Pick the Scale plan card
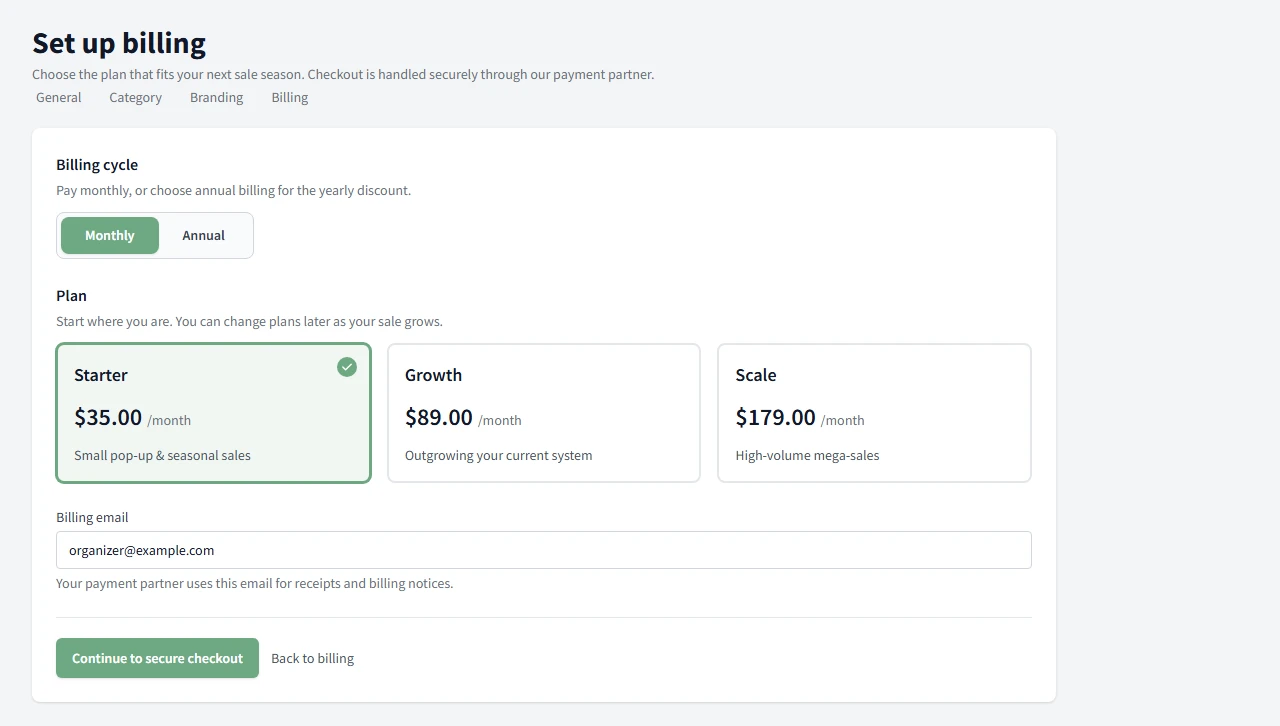Screen dimensions: 1280x726 tap(874, 413)
